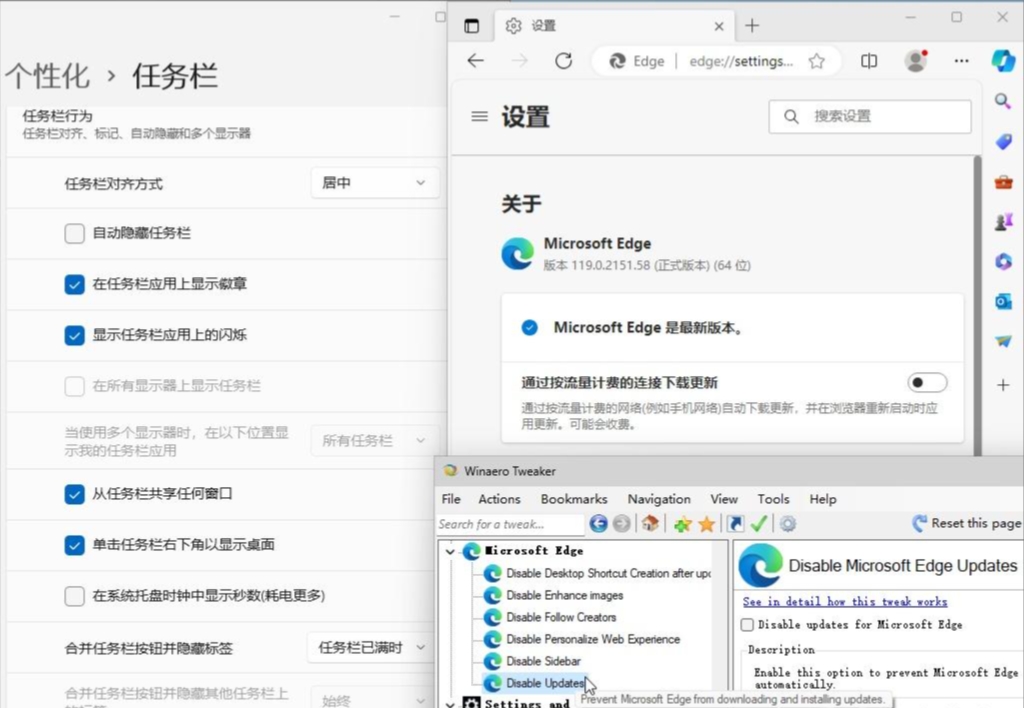Open the Tools menu in Winaero Tweaker
This screenshot has height=708, width=1024.
(x=772, y=498)
